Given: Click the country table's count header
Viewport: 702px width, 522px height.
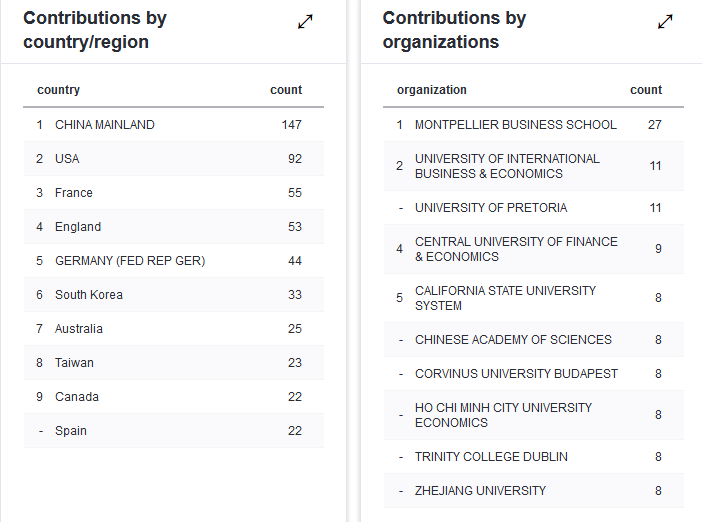Looking at the screenshot, I should pos(286,90).
